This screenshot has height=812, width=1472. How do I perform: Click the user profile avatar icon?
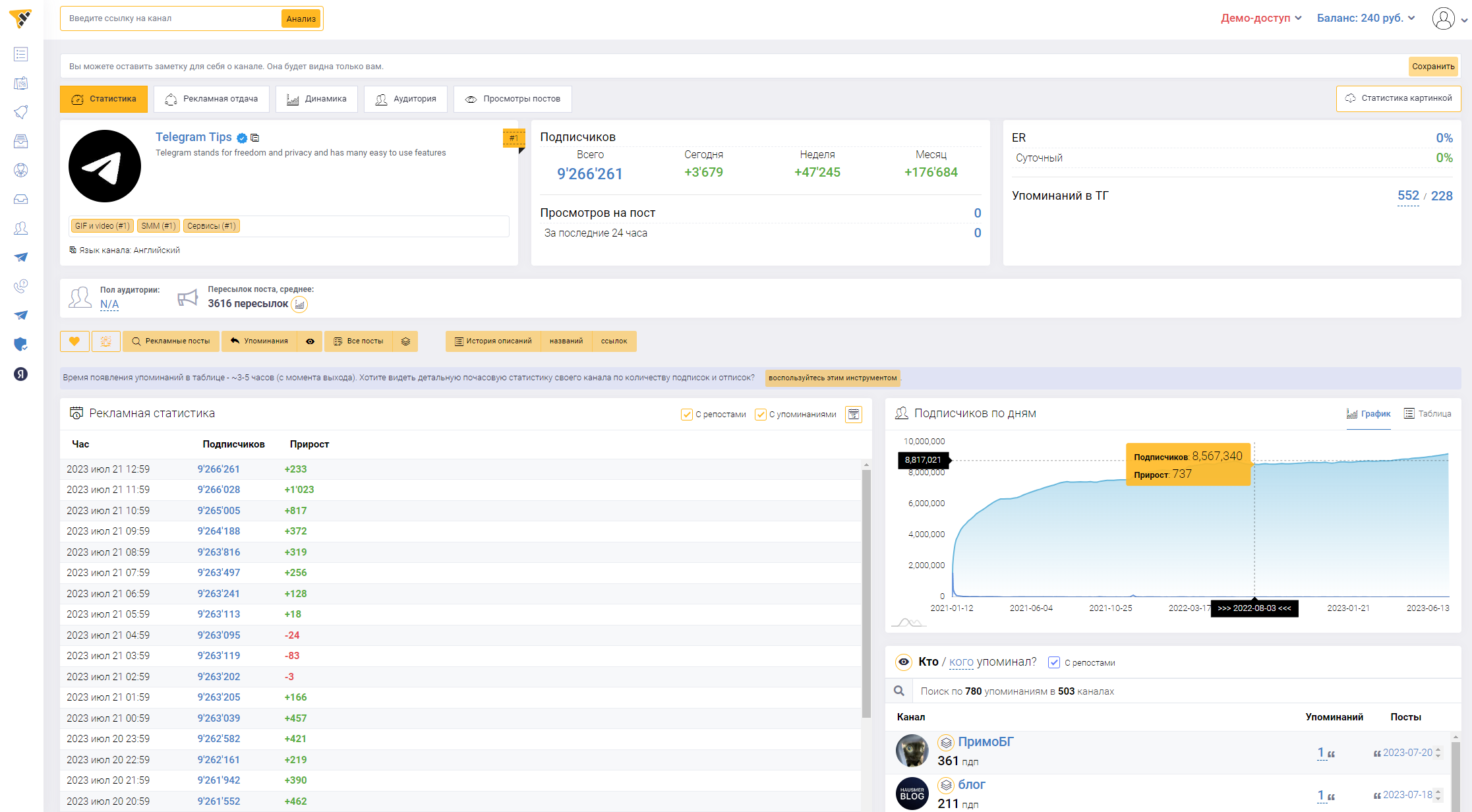point(1443,18)
